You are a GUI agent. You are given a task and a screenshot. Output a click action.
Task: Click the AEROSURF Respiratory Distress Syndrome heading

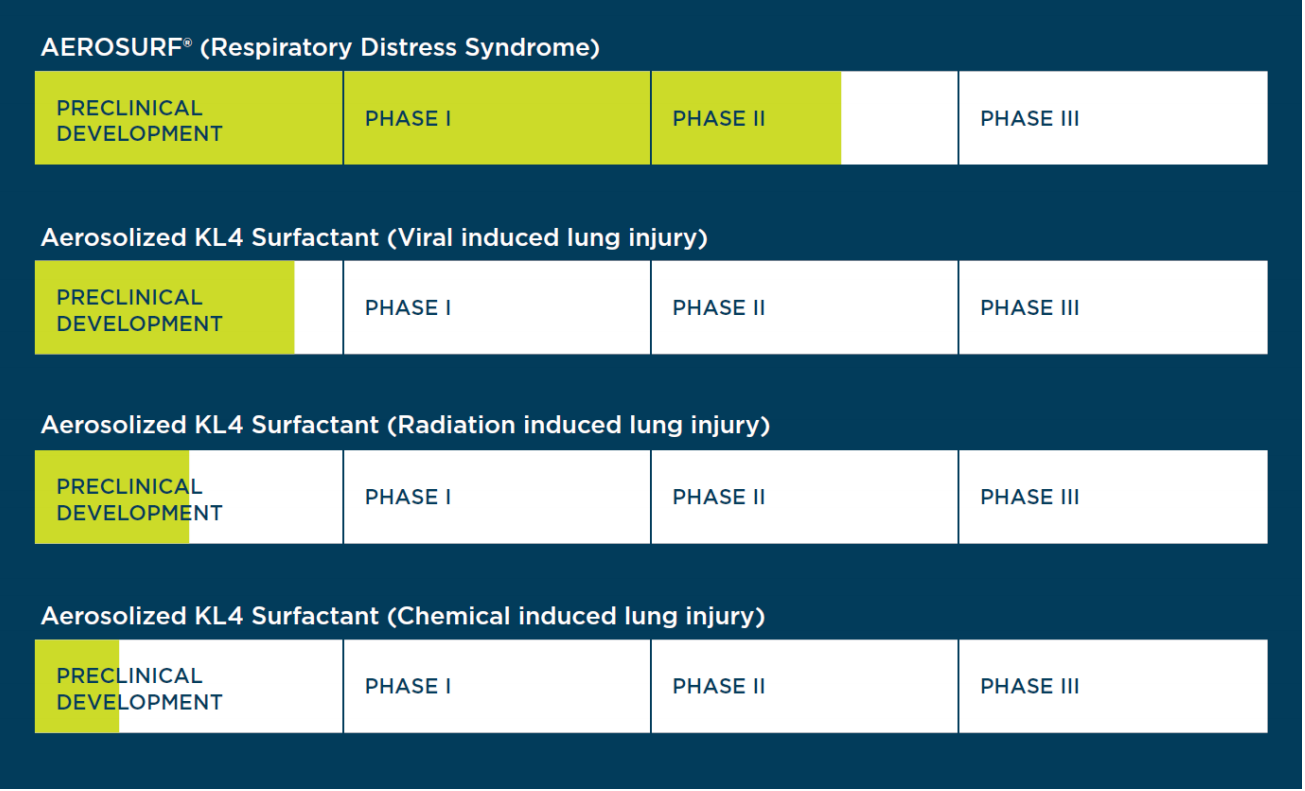point(320,47)
